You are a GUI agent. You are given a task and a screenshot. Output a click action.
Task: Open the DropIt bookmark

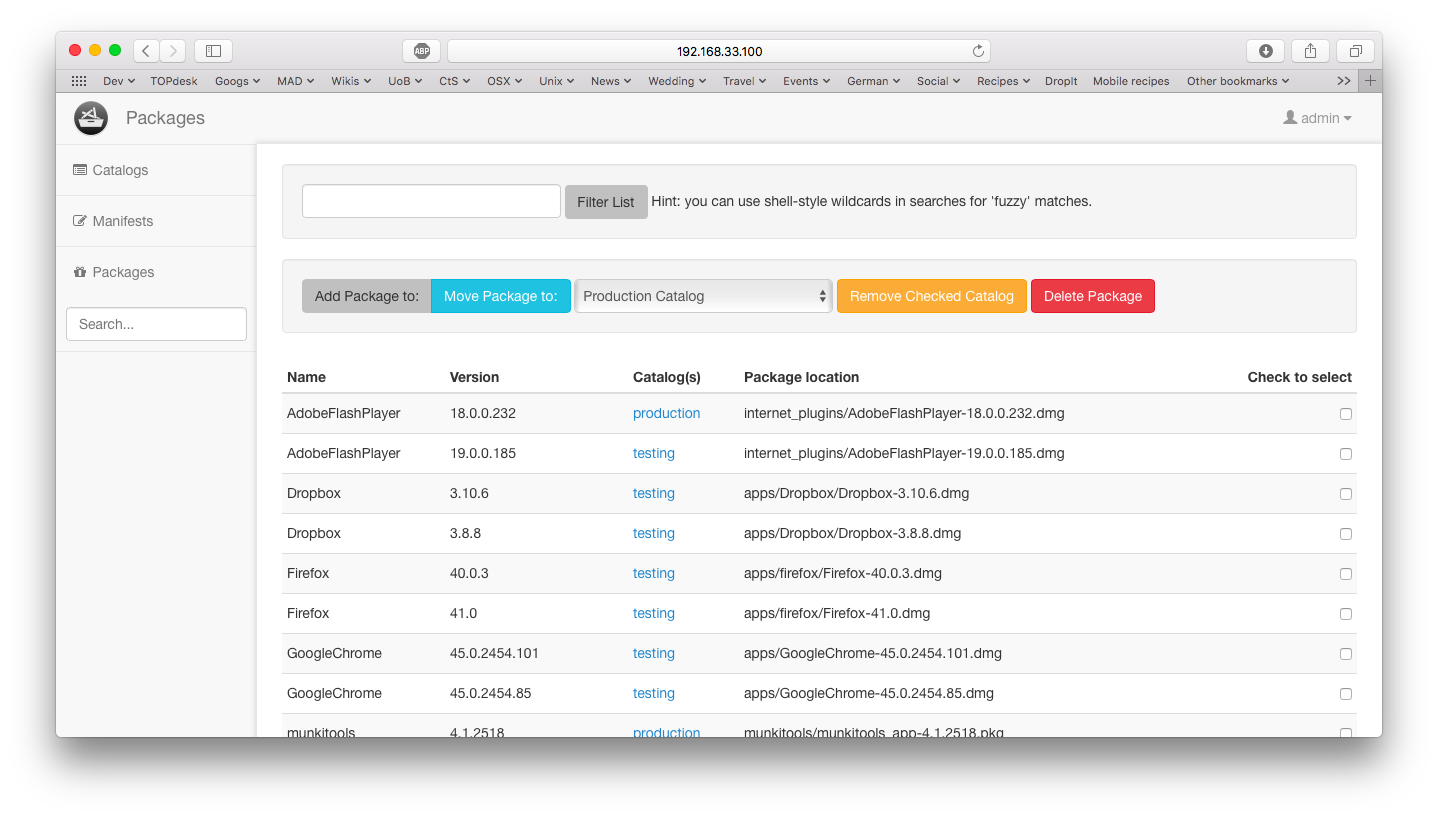(1061, 81)
